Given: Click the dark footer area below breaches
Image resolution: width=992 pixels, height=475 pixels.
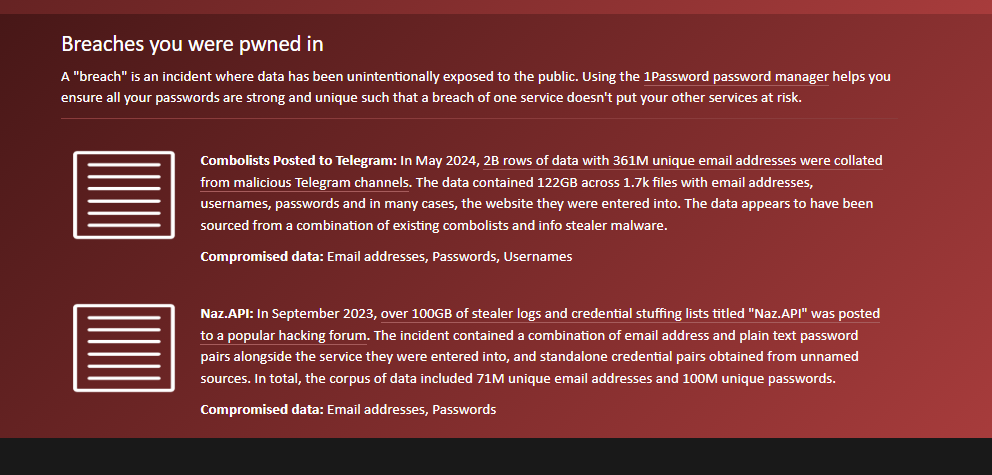Looking at the screenshot, I should 496,457.
